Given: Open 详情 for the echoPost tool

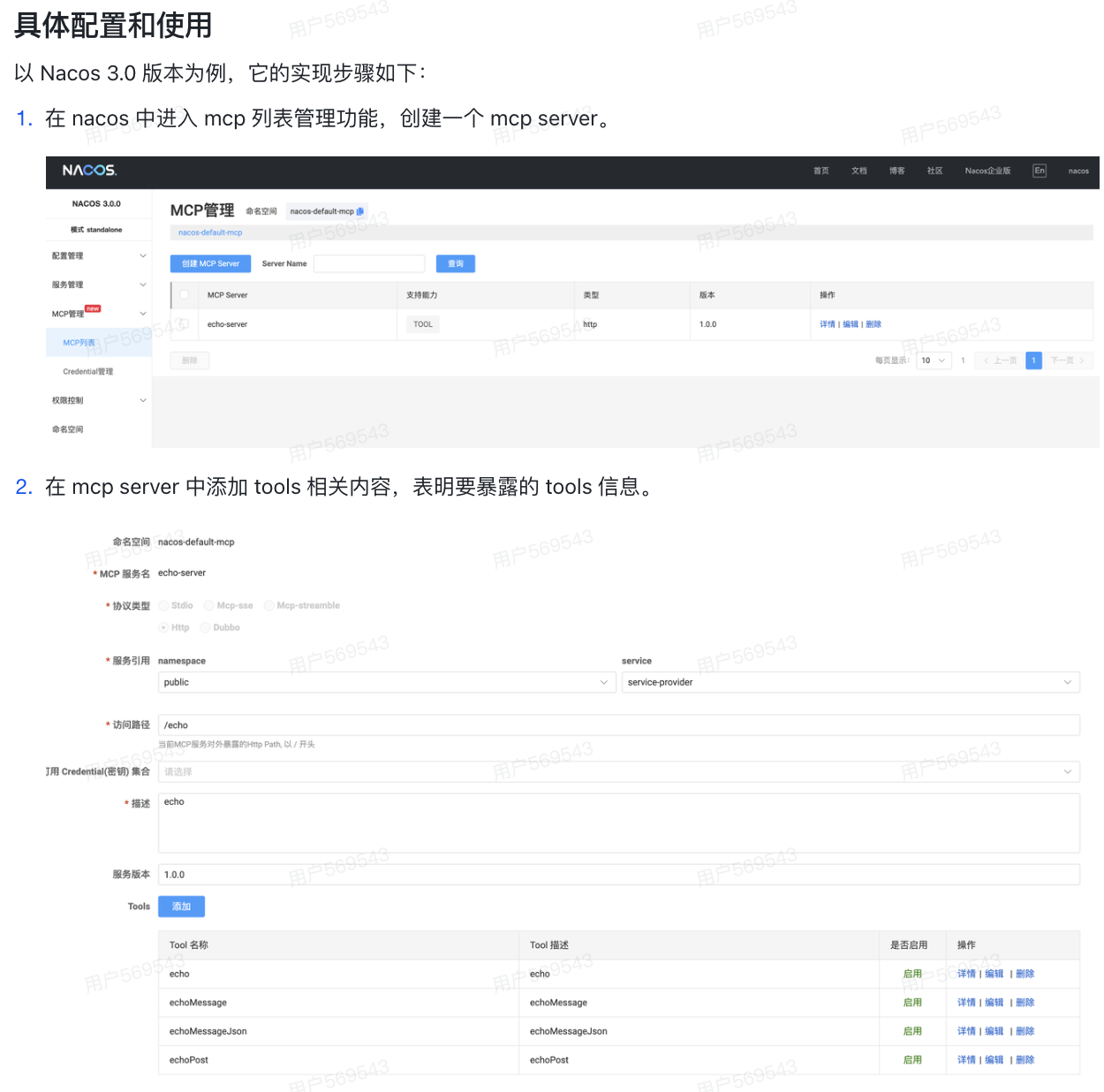Looking at the screenshot, I should [x=966, y=1060].
